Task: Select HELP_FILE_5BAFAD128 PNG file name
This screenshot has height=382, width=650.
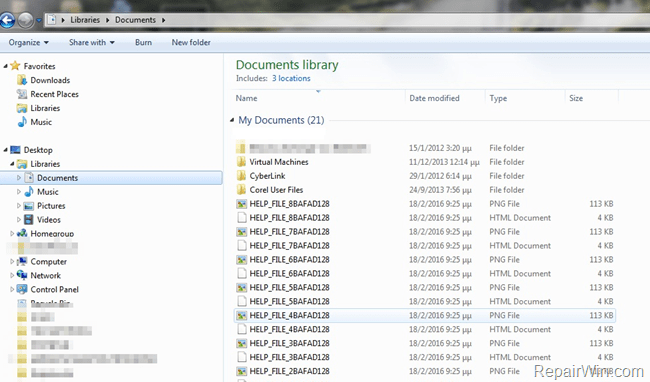Action: coord(289,288)
